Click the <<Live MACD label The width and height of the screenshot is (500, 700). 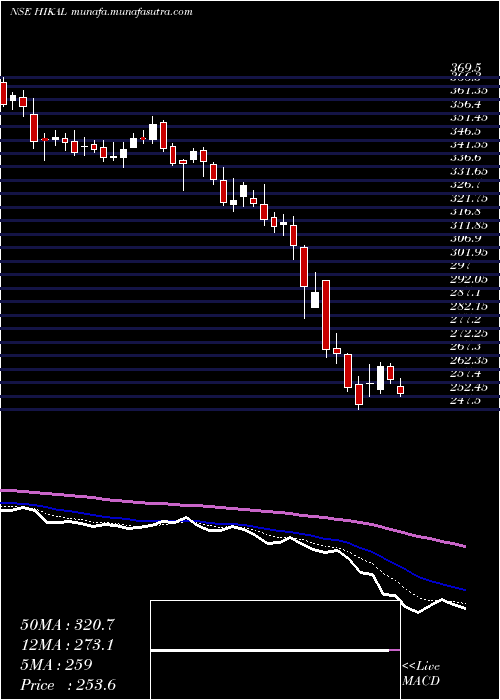(x=421, y=674)
